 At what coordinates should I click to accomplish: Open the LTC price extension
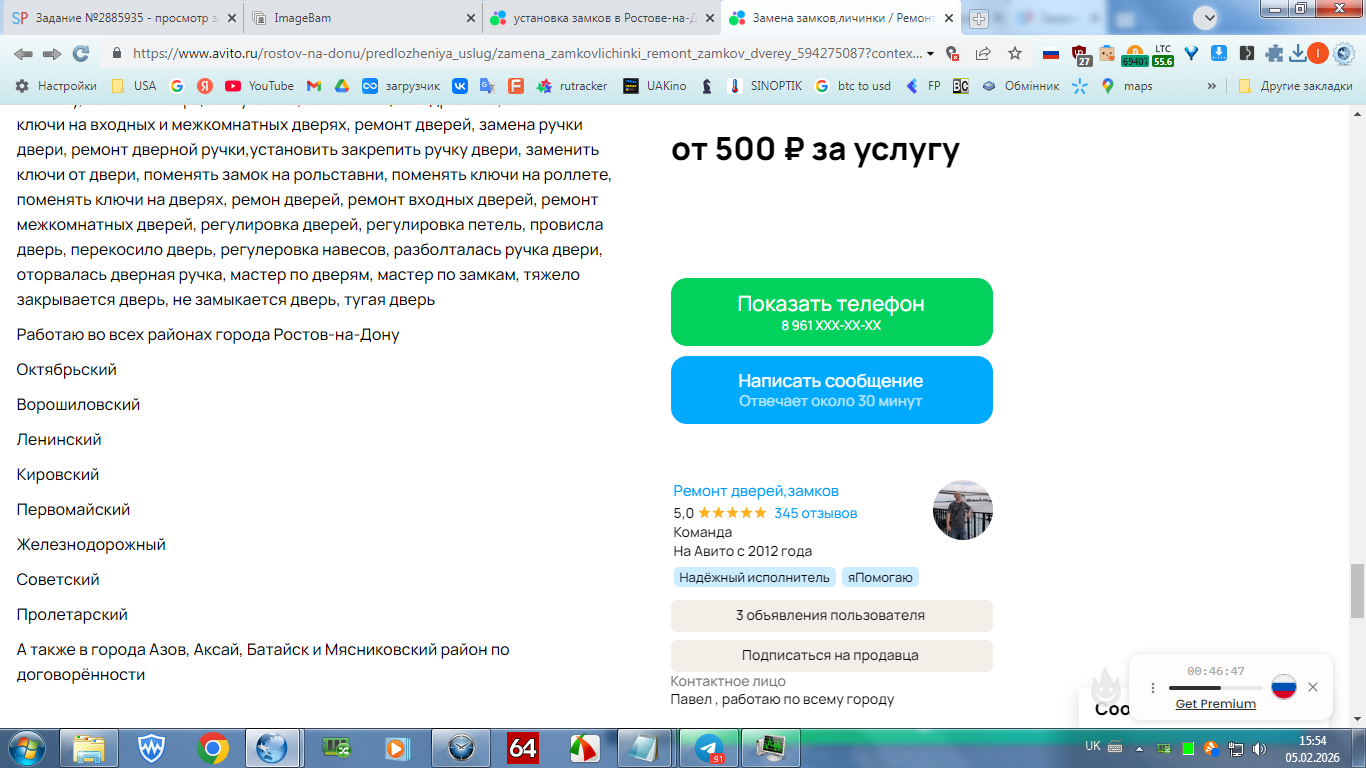click(x=1162, y=54)
